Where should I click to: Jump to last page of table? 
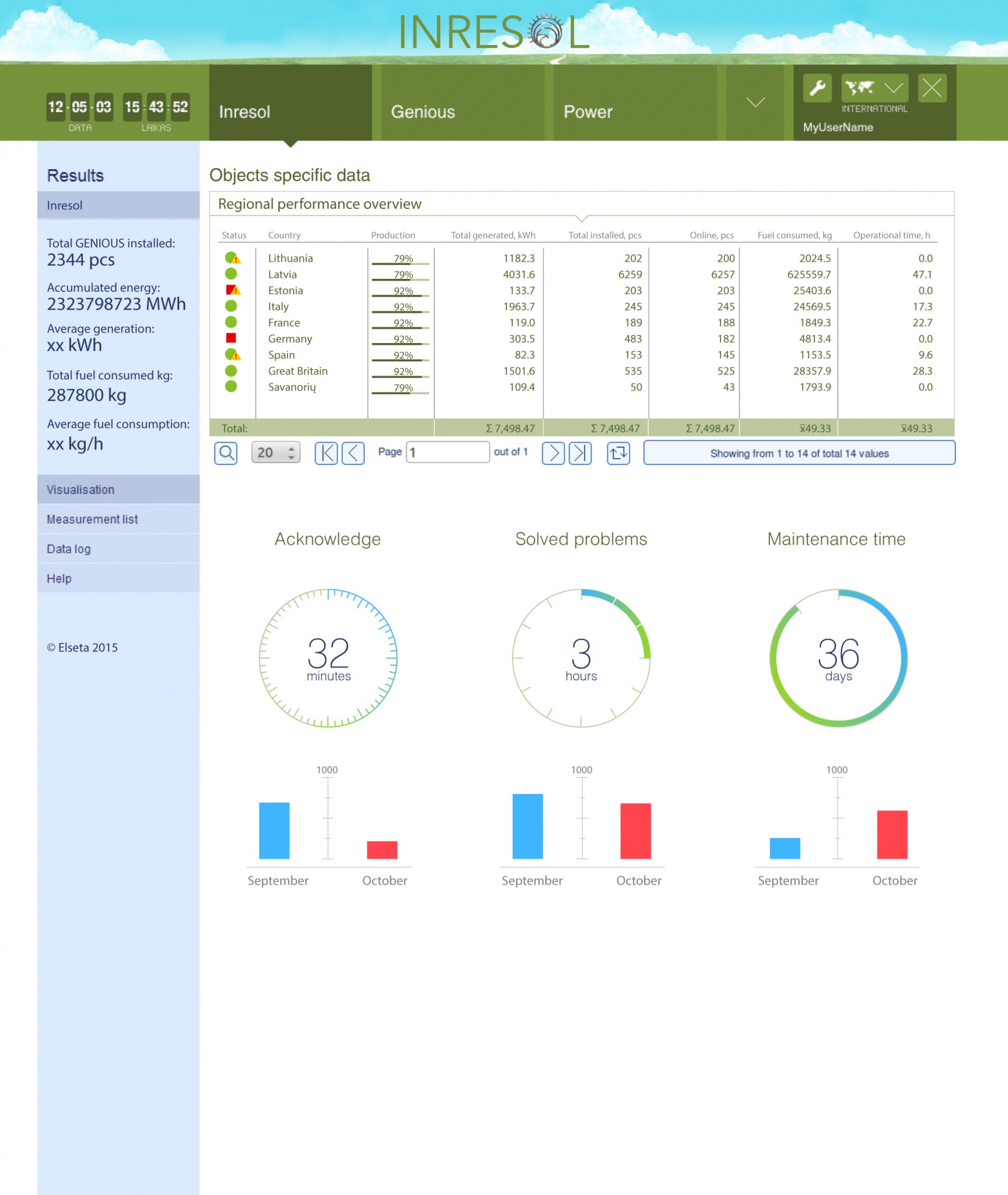pyautogui.click(x=580, y=453)
